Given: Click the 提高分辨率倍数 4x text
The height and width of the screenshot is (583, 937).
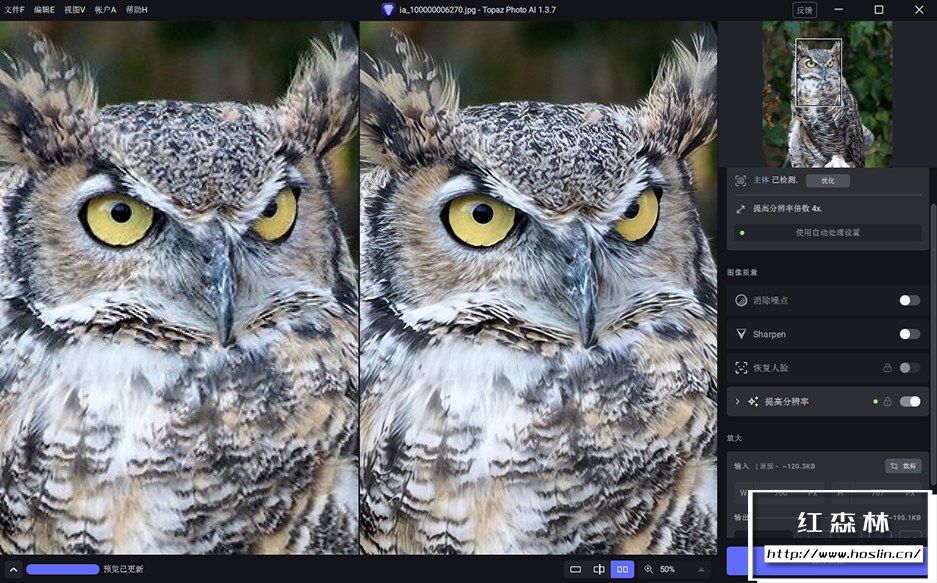Looking at the screenshot, I should [787, 208].
